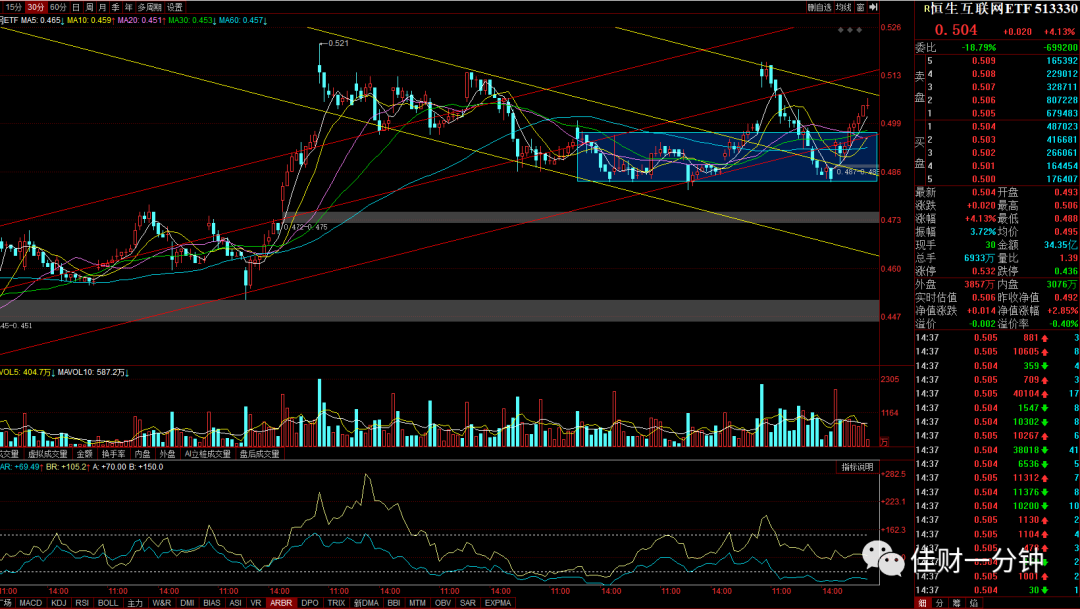Select RSI indicator tab

tap(82, 603)
